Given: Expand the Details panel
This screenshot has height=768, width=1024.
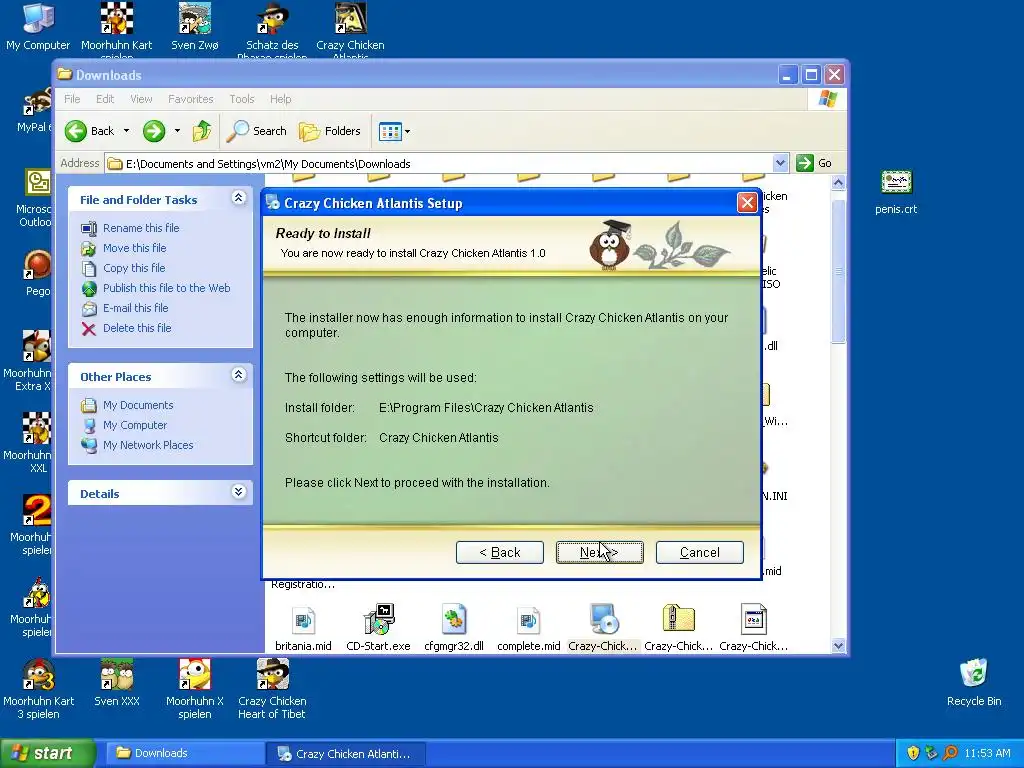Looking at the screenshot, I should pos(238,492).
